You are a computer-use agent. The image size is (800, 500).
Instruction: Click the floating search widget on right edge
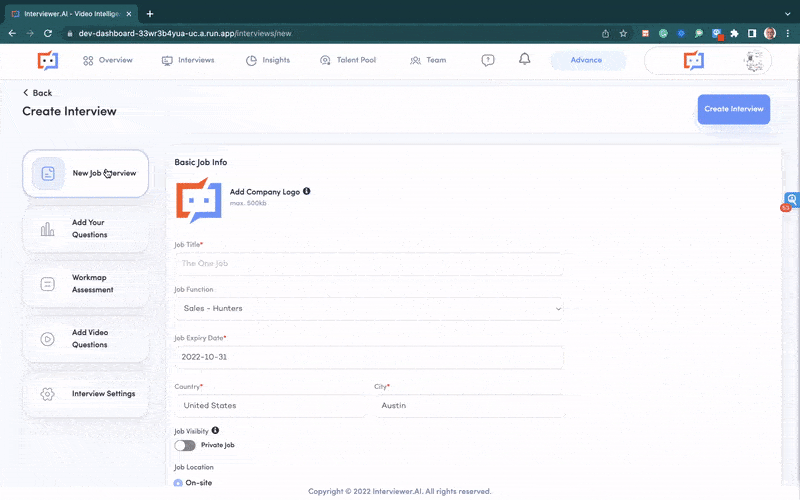791,200
